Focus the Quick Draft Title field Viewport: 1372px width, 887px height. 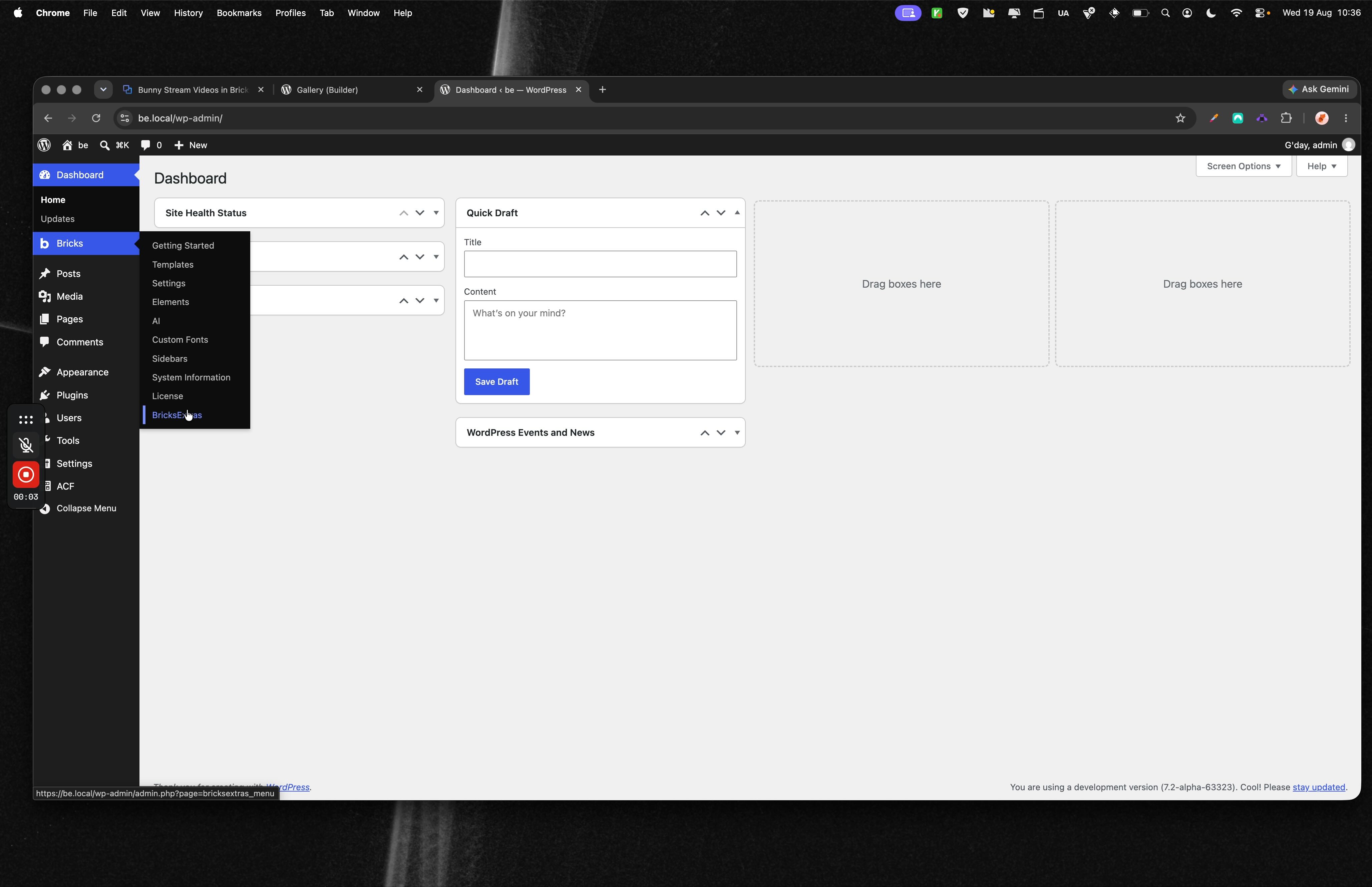point(601,264)
